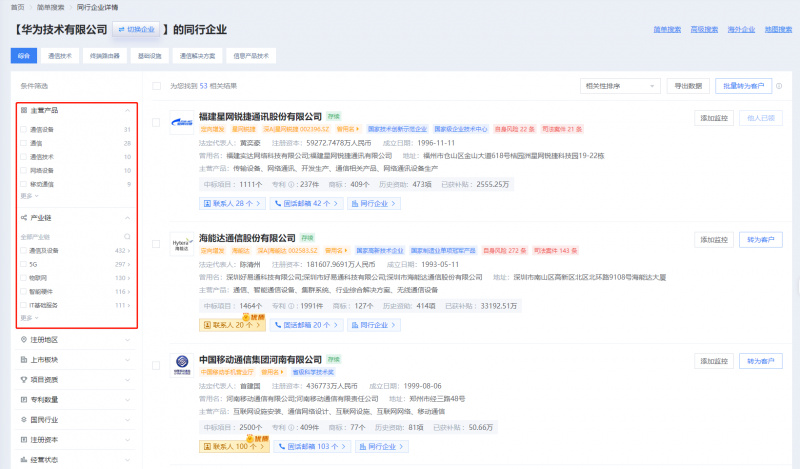Click info icon next to 专利 1991件
800x469 pixels.
(x=291, y=306)
